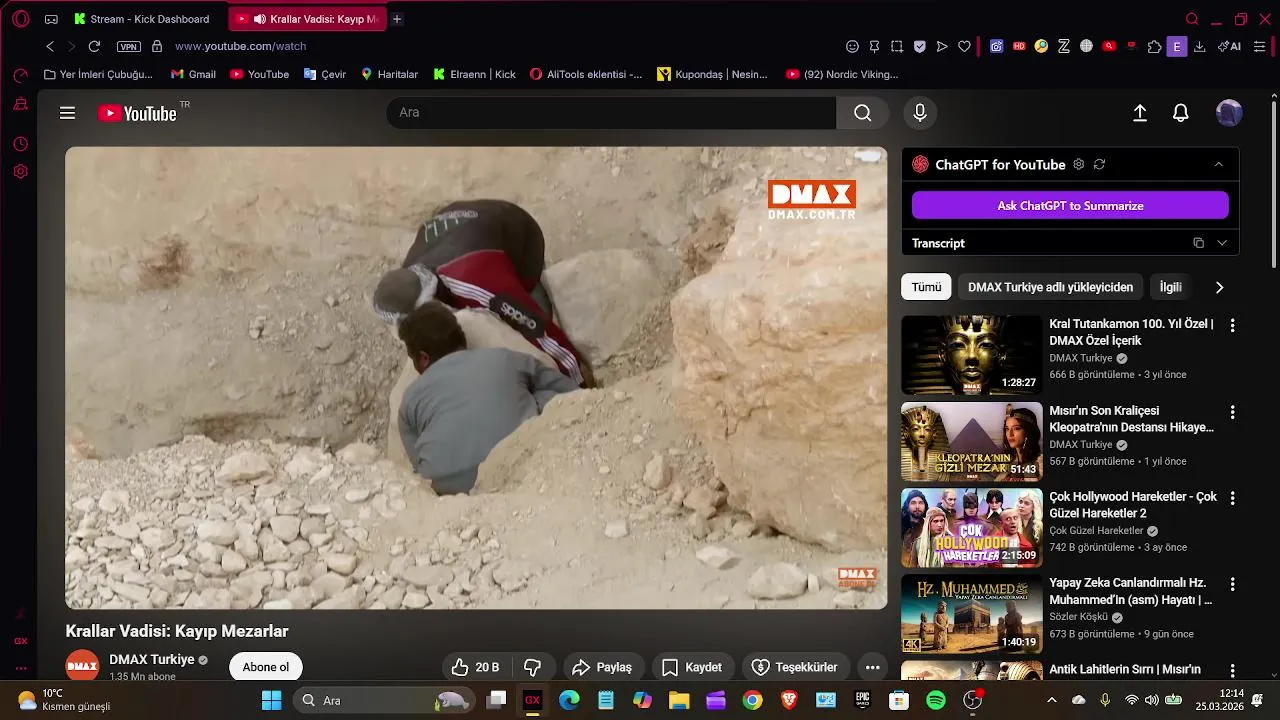
Task: Go to YouTube home via logo
Action: (137, 113)
